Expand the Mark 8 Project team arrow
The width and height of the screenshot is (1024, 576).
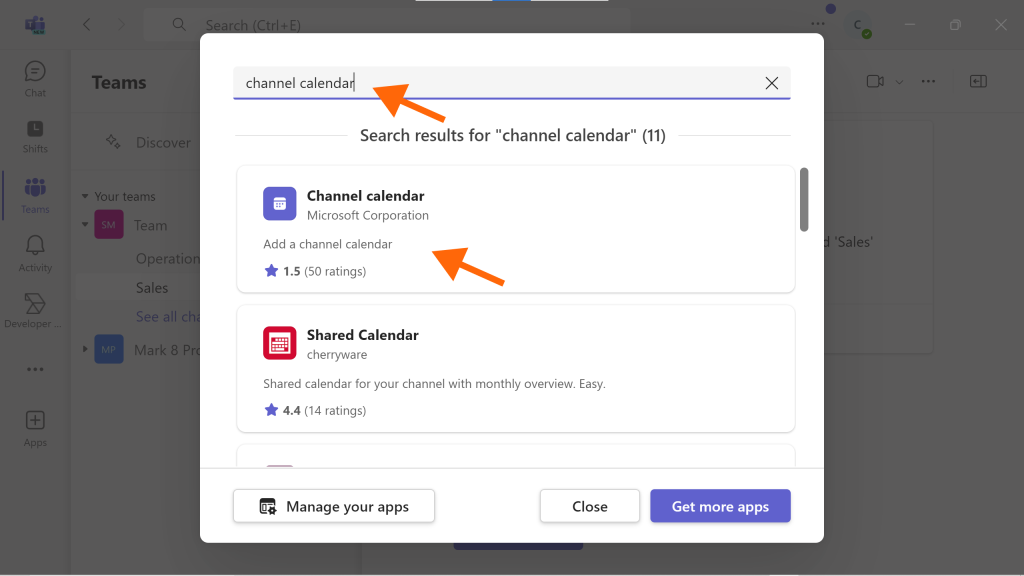[x=85, y=349]
